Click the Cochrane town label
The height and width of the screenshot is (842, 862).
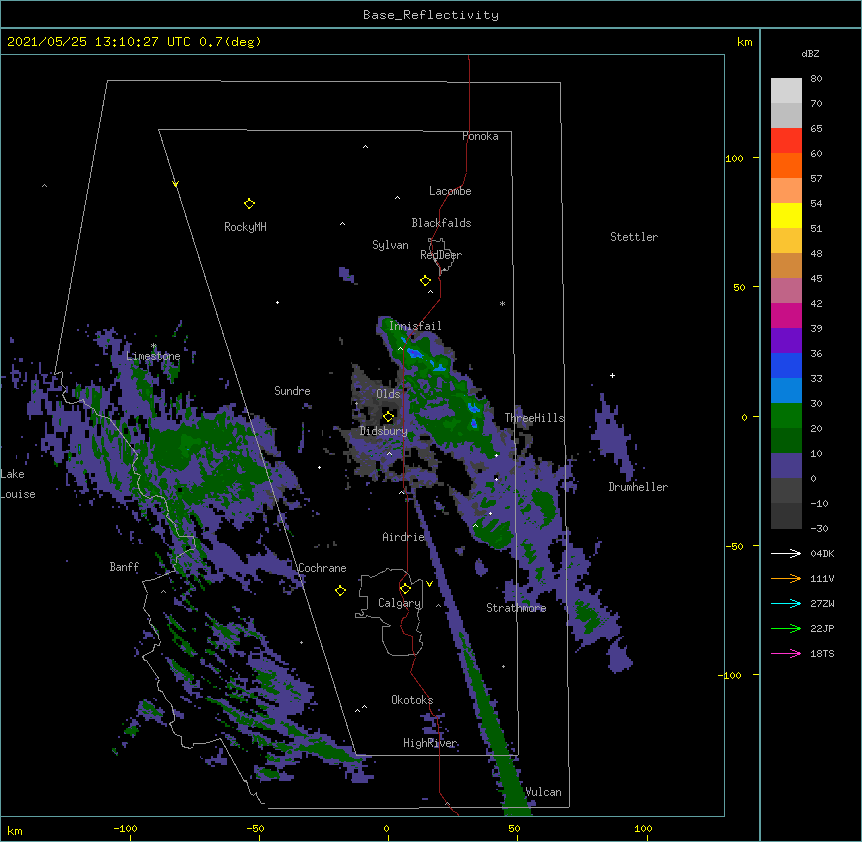322,568
